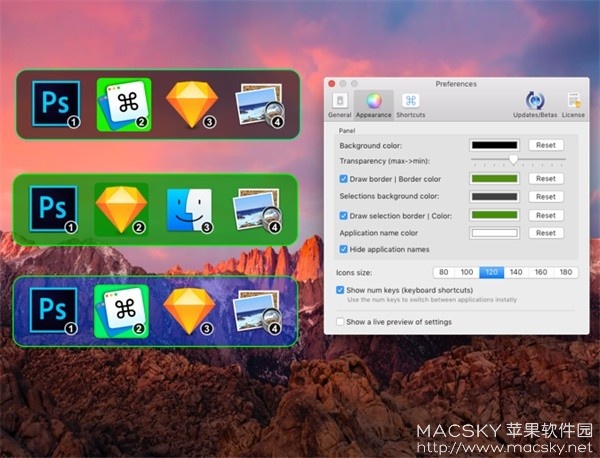Open the selection border Color swatch
The image size is (600, 458).
click(x=494, y=215)
